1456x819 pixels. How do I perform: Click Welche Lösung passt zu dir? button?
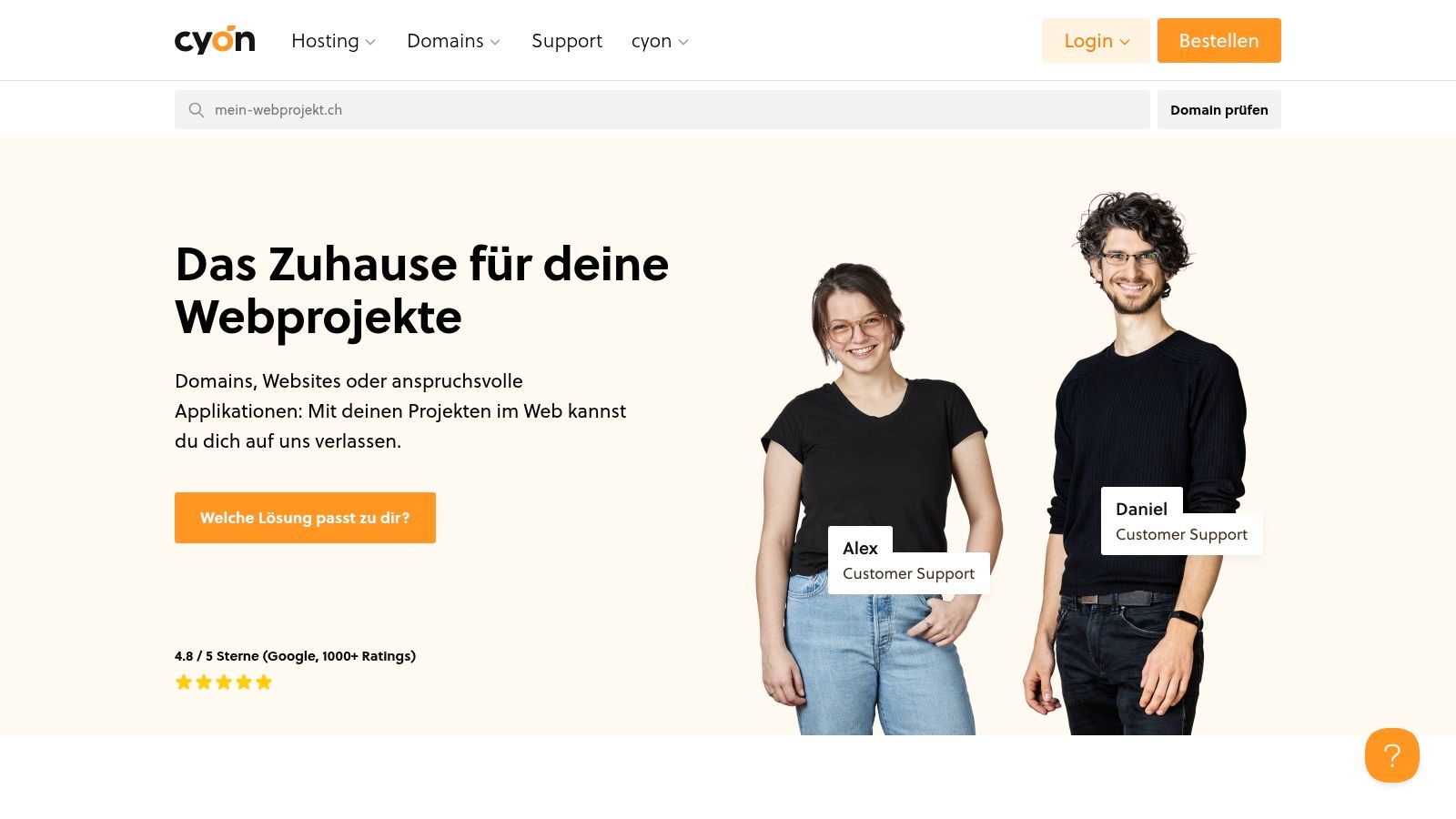point(305,518)
